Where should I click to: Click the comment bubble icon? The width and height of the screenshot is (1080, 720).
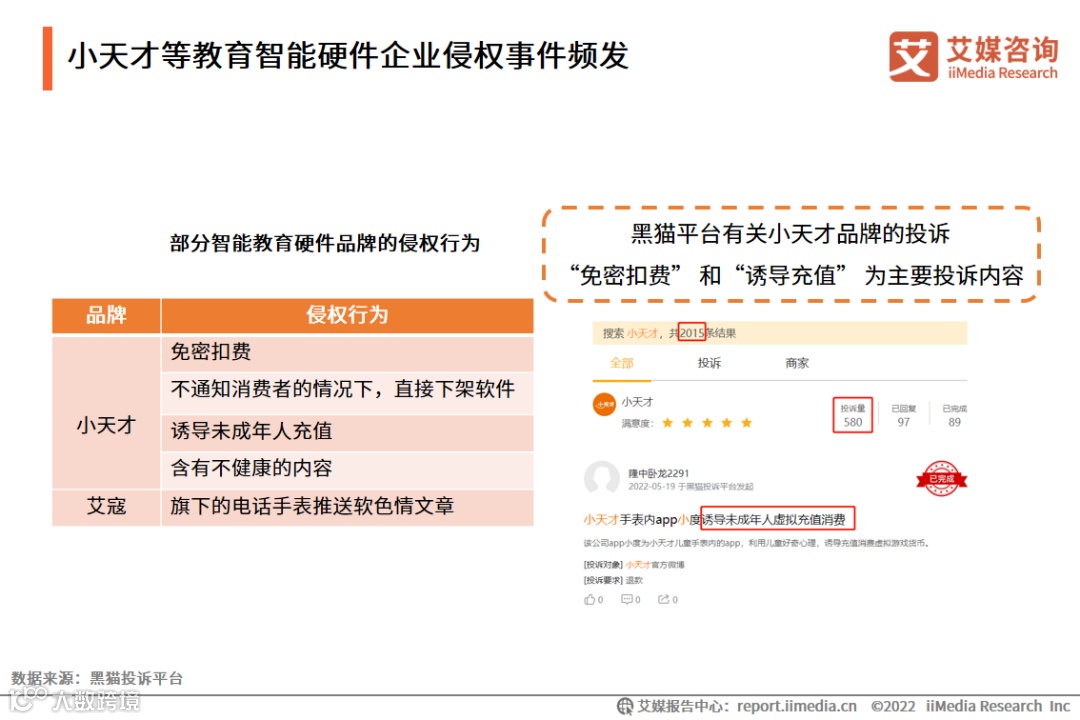pyautogui.click(x=627, y=599)
